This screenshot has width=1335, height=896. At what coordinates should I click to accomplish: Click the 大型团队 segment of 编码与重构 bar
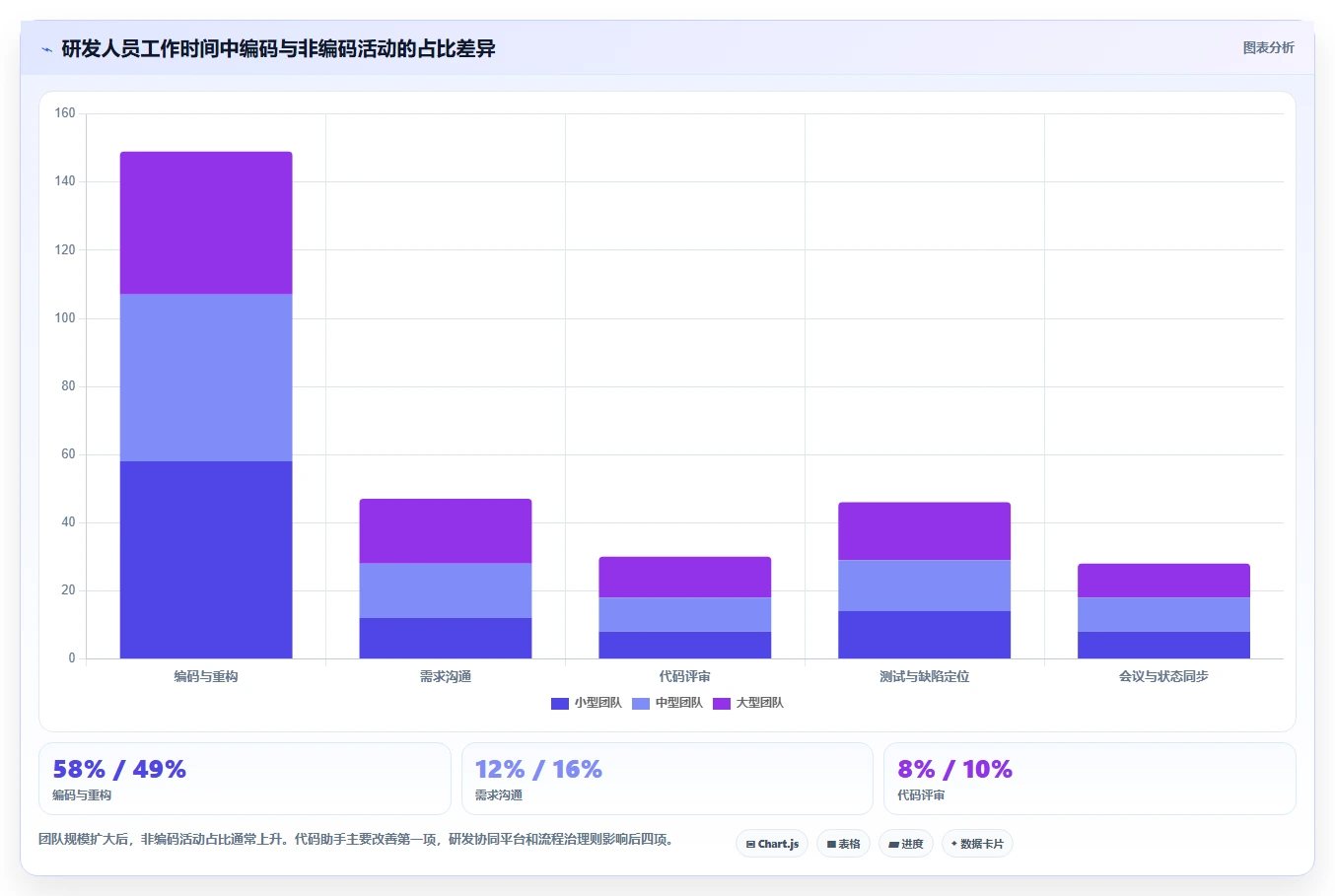click(x=206, y=223)
